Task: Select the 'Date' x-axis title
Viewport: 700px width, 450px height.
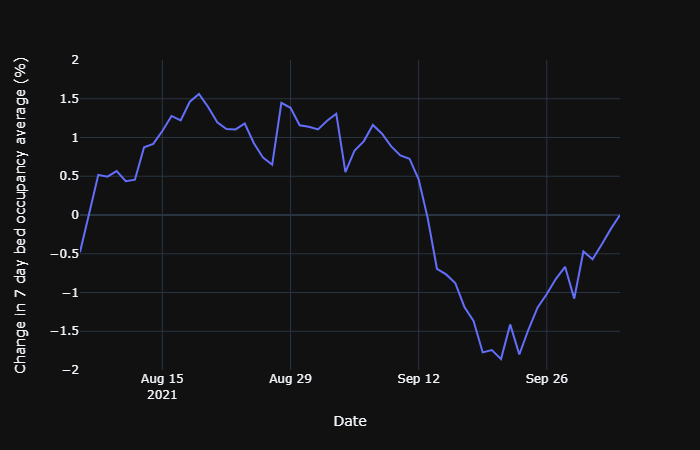Action: coord(350,422)
